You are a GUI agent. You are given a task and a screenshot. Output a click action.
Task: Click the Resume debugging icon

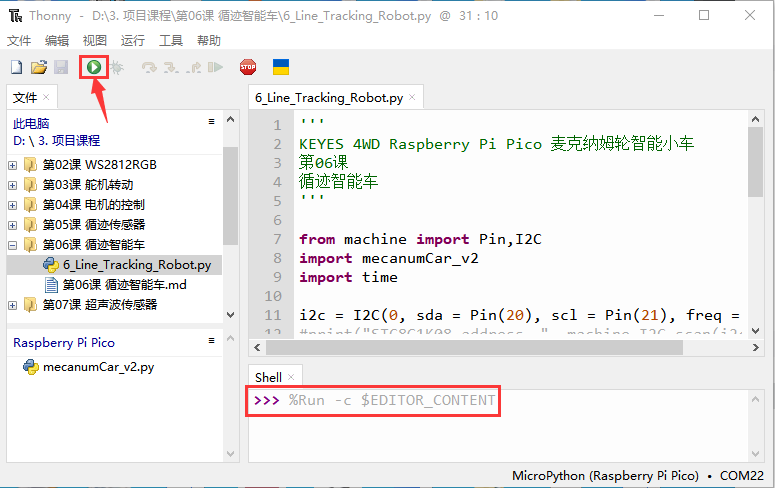coord(215,67)
